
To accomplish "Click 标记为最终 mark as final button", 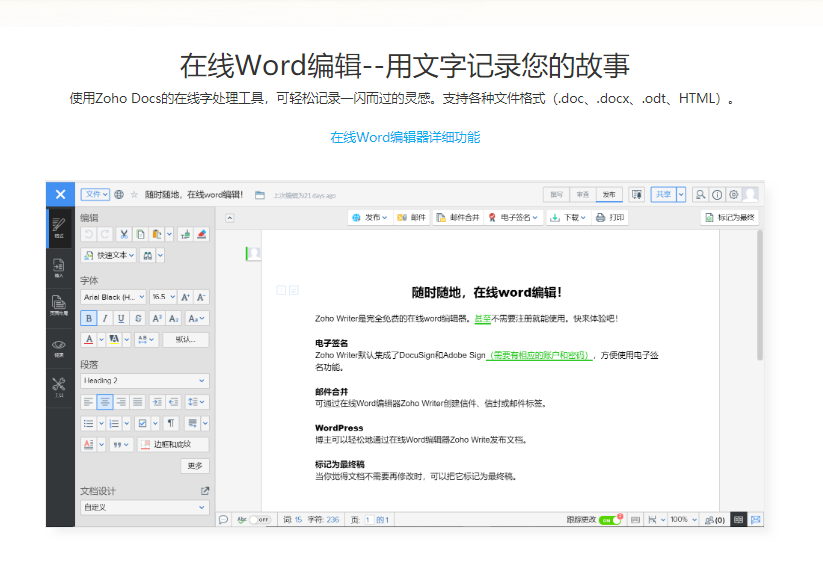I will click(730, 217).
